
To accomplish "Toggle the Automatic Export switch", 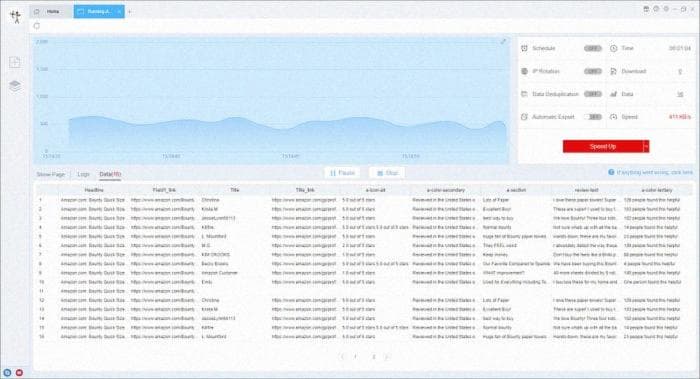I will 593,117.
